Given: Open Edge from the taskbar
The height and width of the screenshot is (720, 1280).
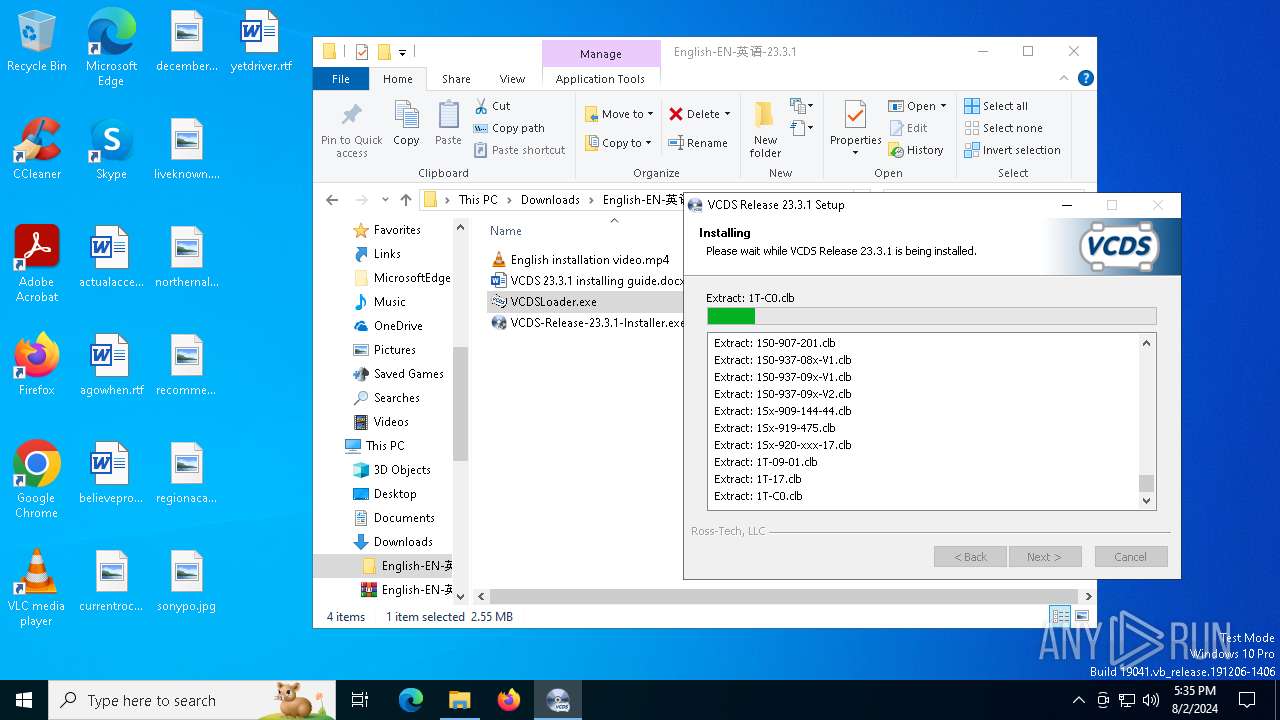Looking at the screenshot, I should click(411, 700).
